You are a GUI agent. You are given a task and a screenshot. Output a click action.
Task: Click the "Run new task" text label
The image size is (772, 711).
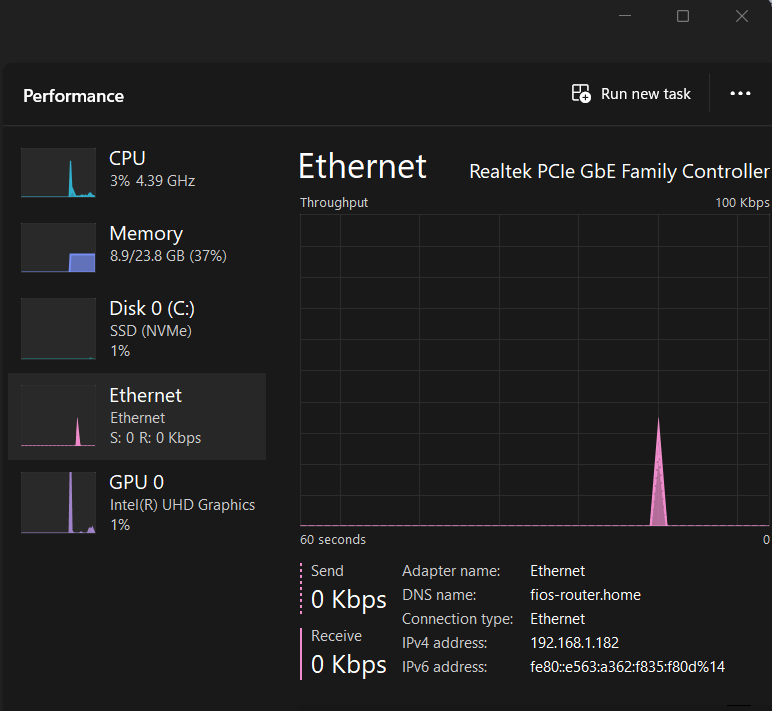(x=645, y=94)
